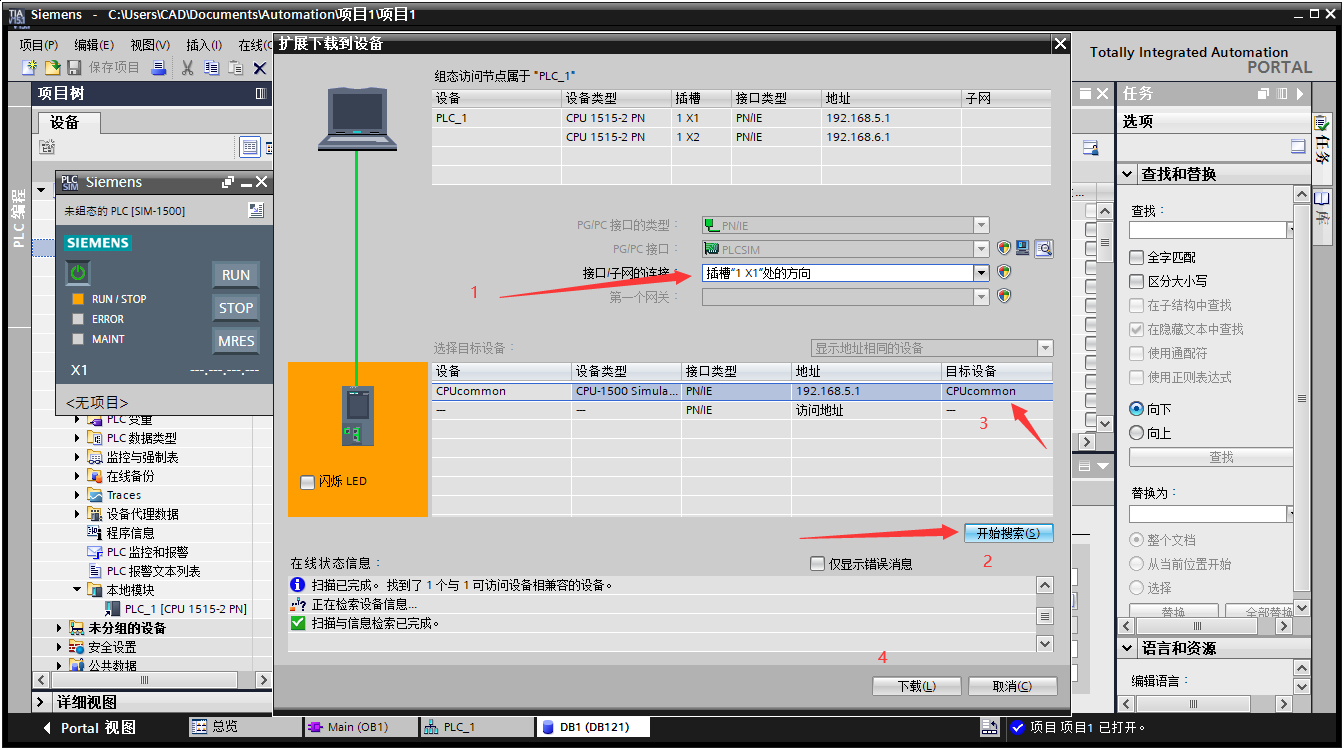Click the delete X icon in toolbar
The height and width of the screenshot is (750, 1344).
pyautogui.click(x=259, y=67)
